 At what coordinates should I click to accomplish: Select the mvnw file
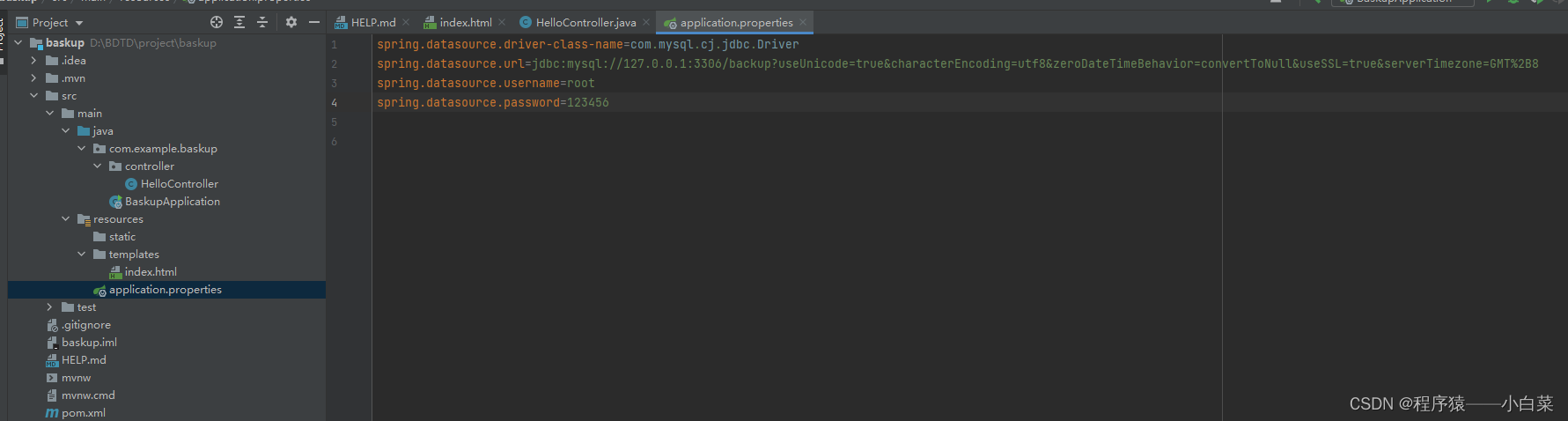(76, 377)
